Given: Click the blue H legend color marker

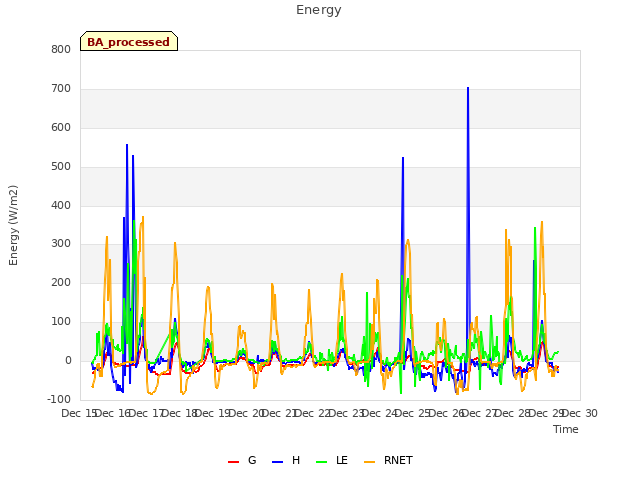Looking at the screenshot, I should tap(278, 462).
